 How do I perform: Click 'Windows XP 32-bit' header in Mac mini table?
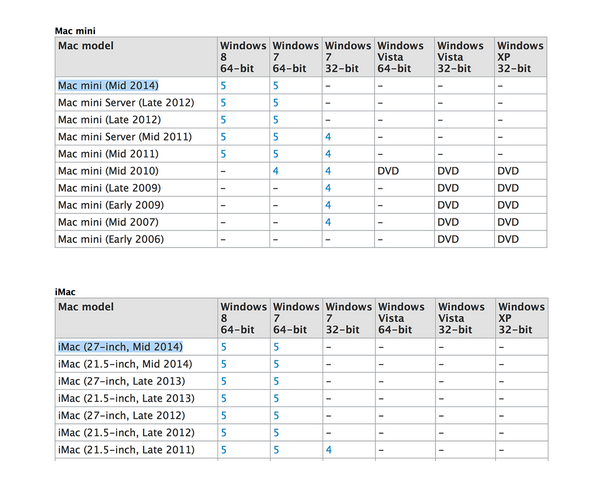coord(520,57)
